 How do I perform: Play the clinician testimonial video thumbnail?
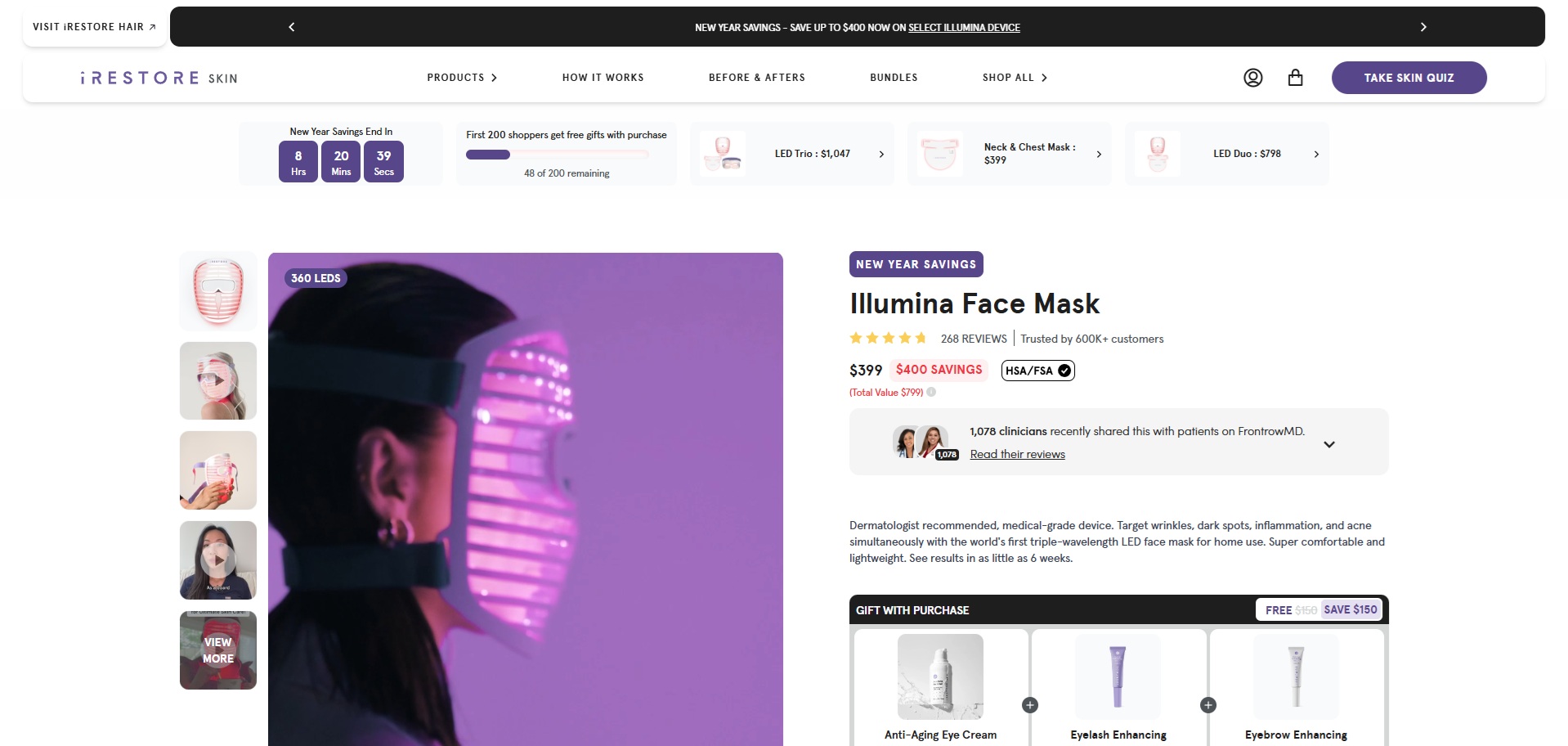pyautogui.click(x=218, y=560)
